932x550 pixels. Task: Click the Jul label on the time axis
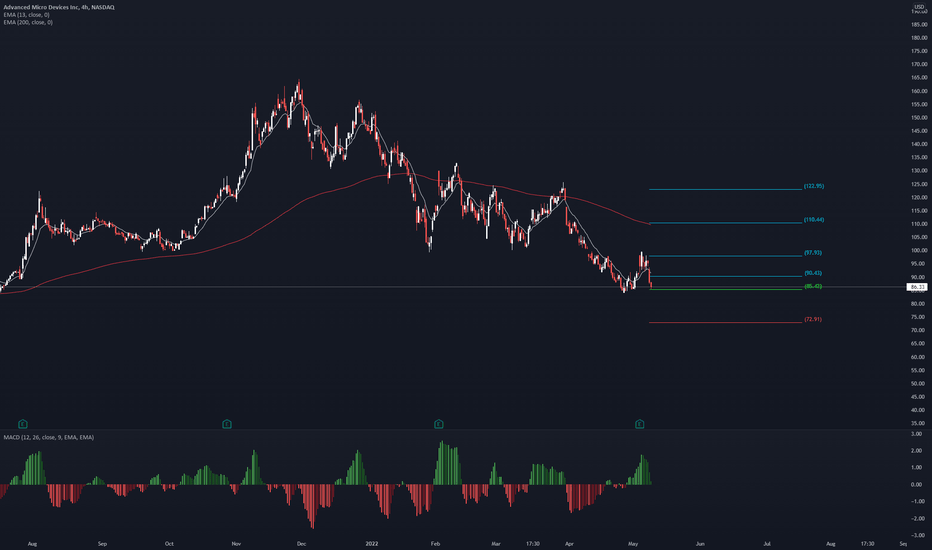(x=767, y=544)
